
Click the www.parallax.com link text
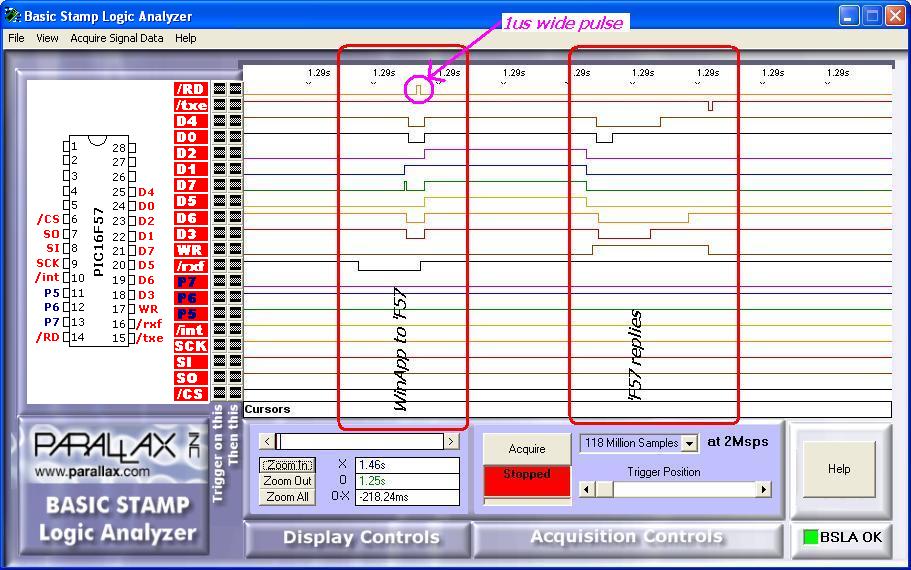[92, 471]
